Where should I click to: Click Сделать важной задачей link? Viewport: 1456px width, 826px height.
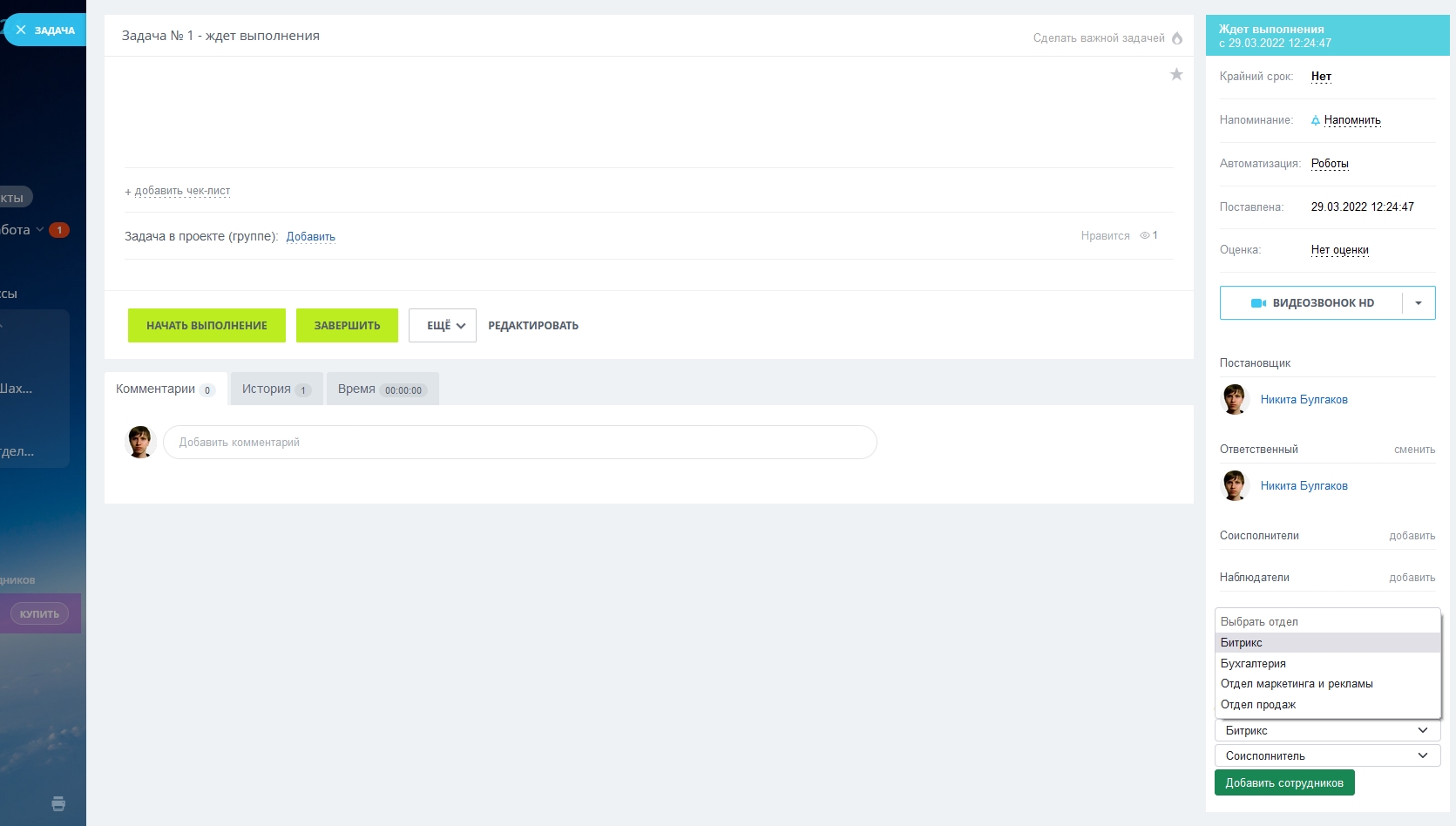1099,38
